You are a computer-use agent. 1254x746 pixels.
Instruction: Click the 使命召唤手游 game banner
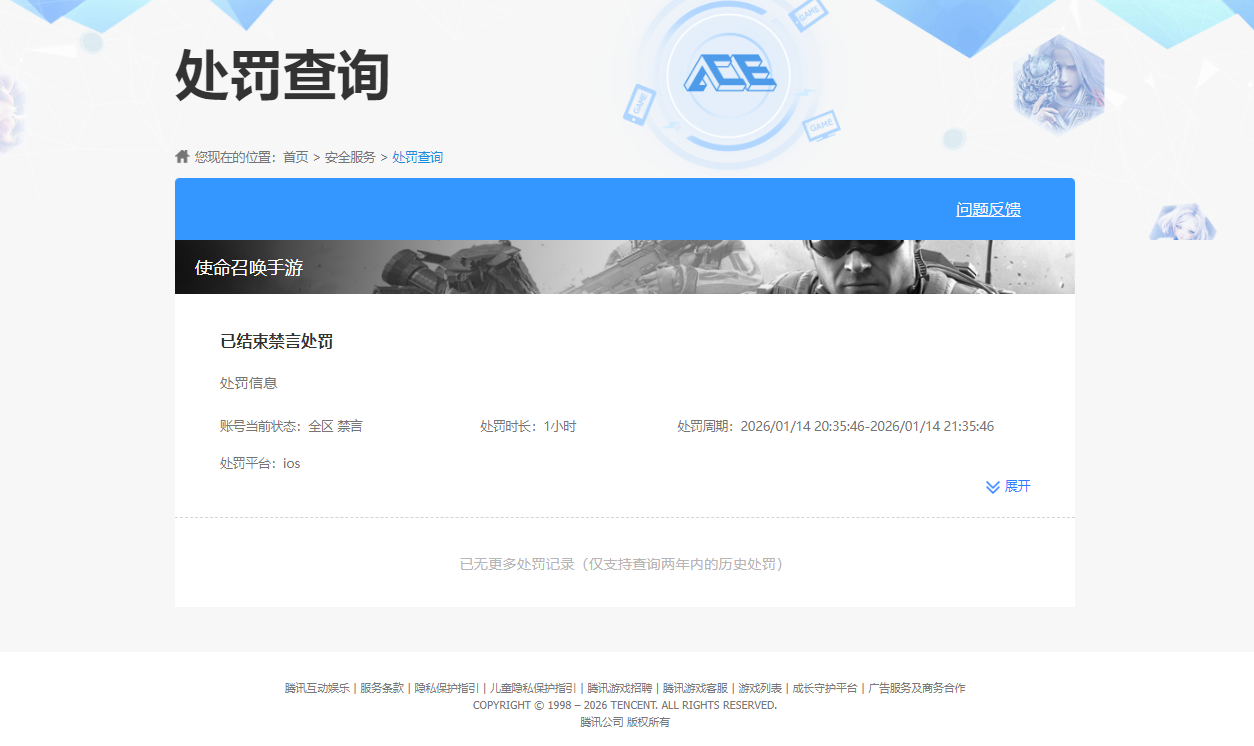click(x=625, y=267)
